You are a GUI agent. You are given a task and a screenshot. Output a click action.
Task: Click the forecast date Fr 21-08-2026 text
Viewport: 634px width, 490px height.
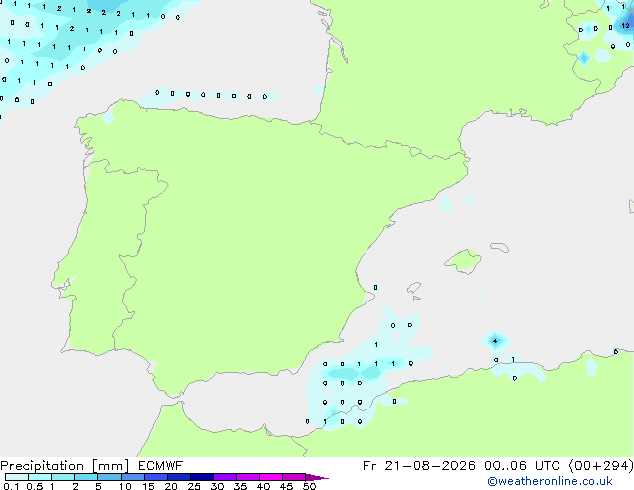pyautogui.click(x=419, y=466)
